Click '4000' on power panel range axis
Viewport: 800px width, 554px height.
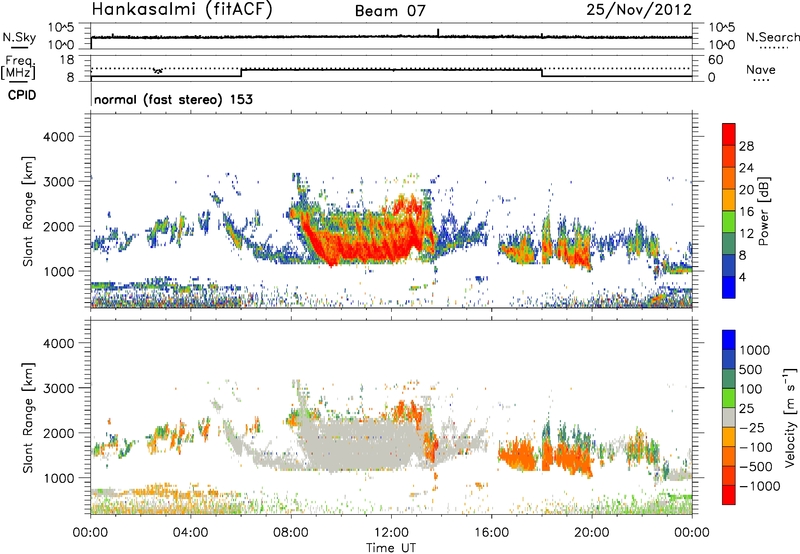[x=58, y=137]
